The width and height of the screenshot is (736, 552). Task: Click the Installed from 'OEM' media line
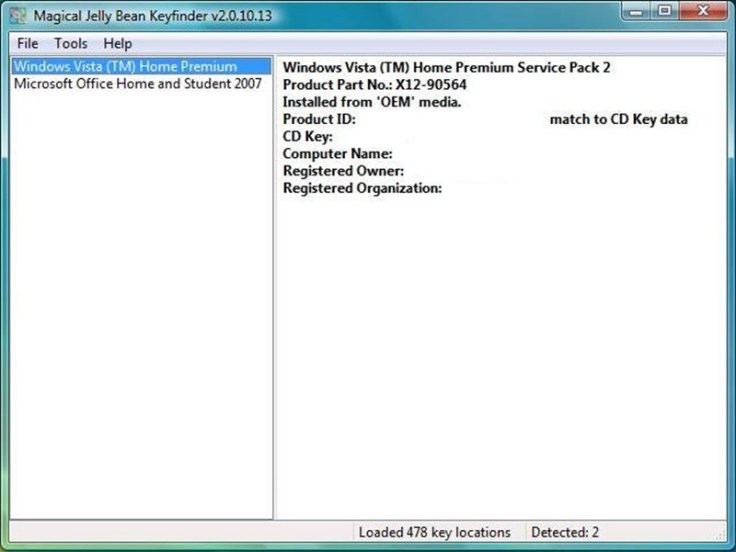click(x=371, y=102)
